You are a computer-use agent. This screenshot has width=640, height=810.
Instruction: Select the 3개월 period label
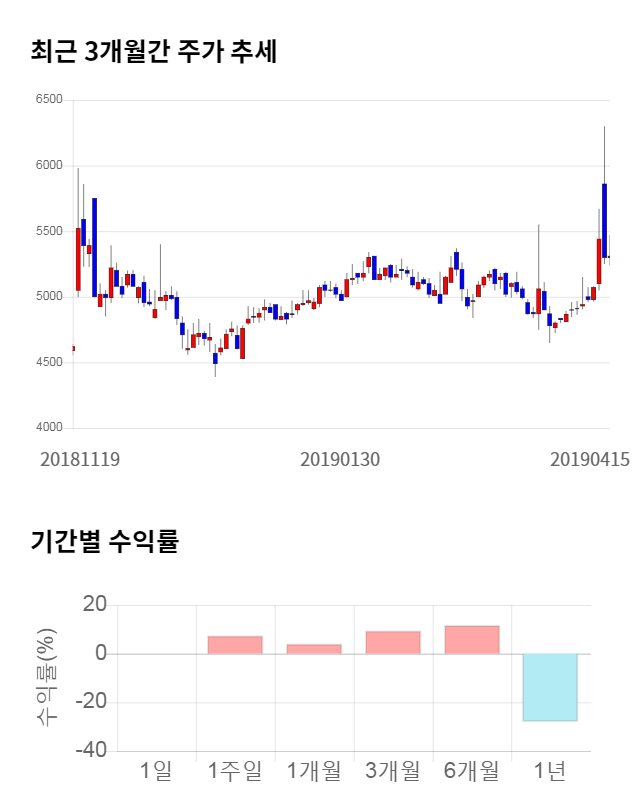click(x=393, y=771)
